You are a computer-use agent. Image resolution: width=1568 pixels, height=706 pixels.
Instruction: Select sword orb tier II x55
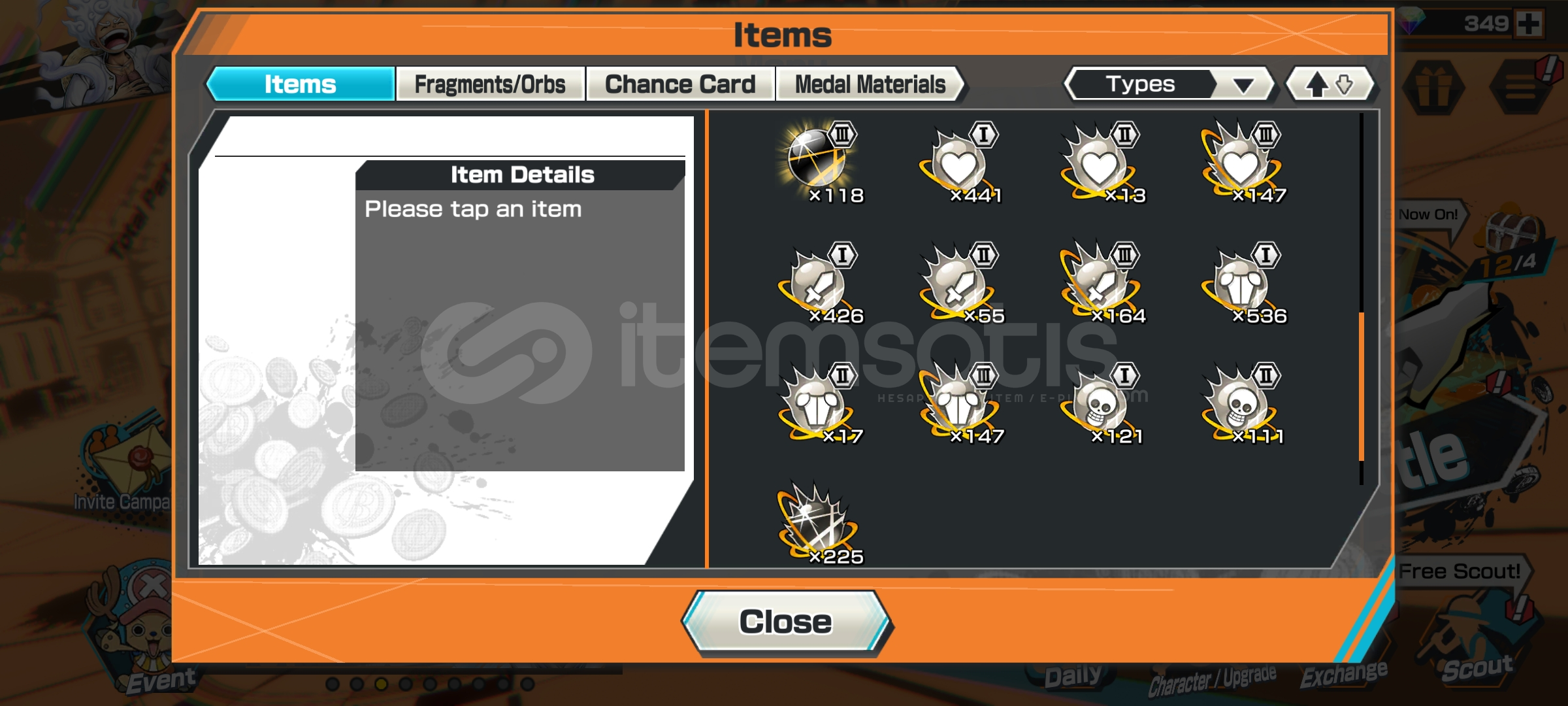(961, 282)
